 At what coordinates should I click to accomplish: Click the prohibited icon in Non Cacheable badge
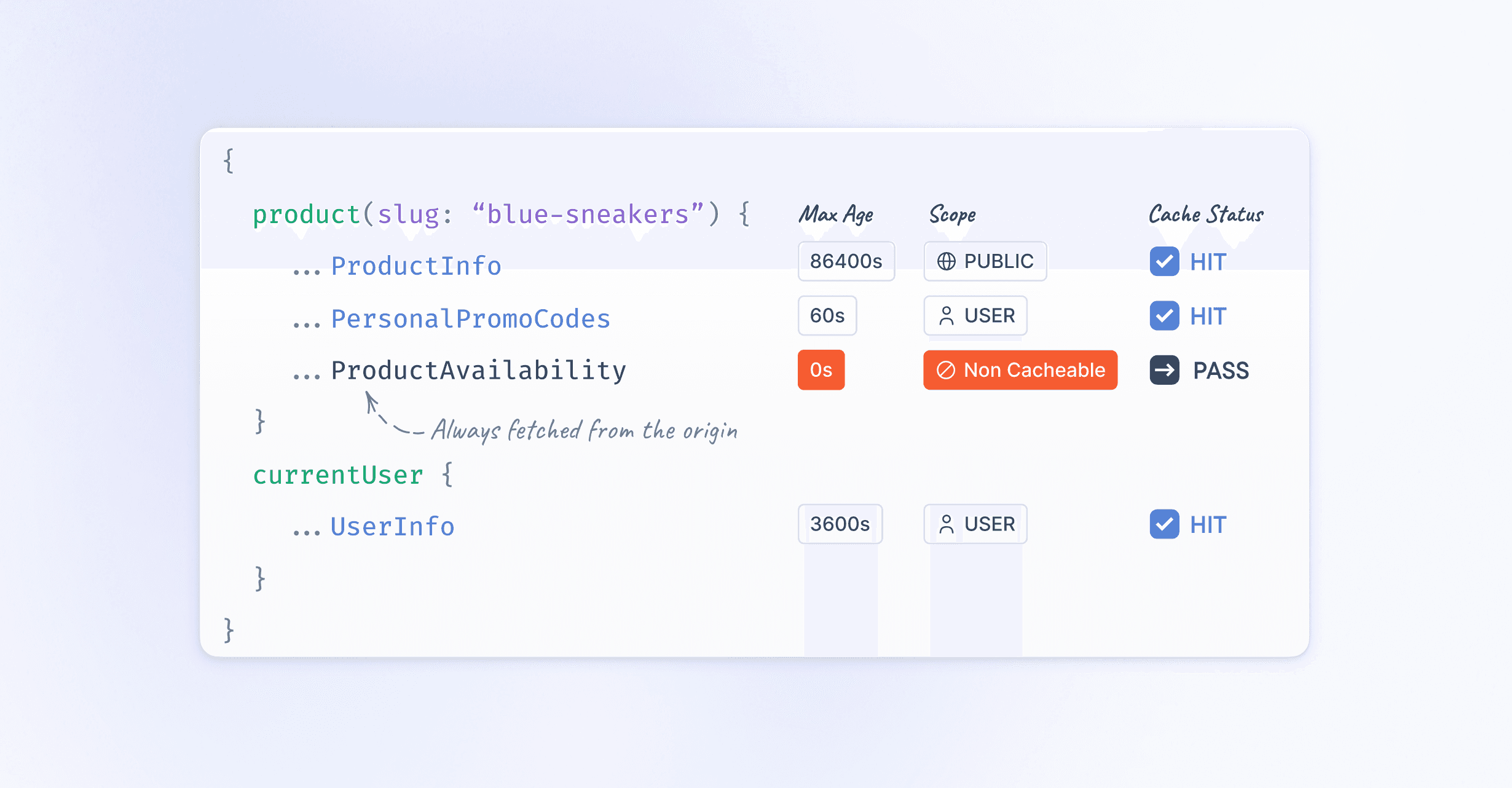click(945, 370)
